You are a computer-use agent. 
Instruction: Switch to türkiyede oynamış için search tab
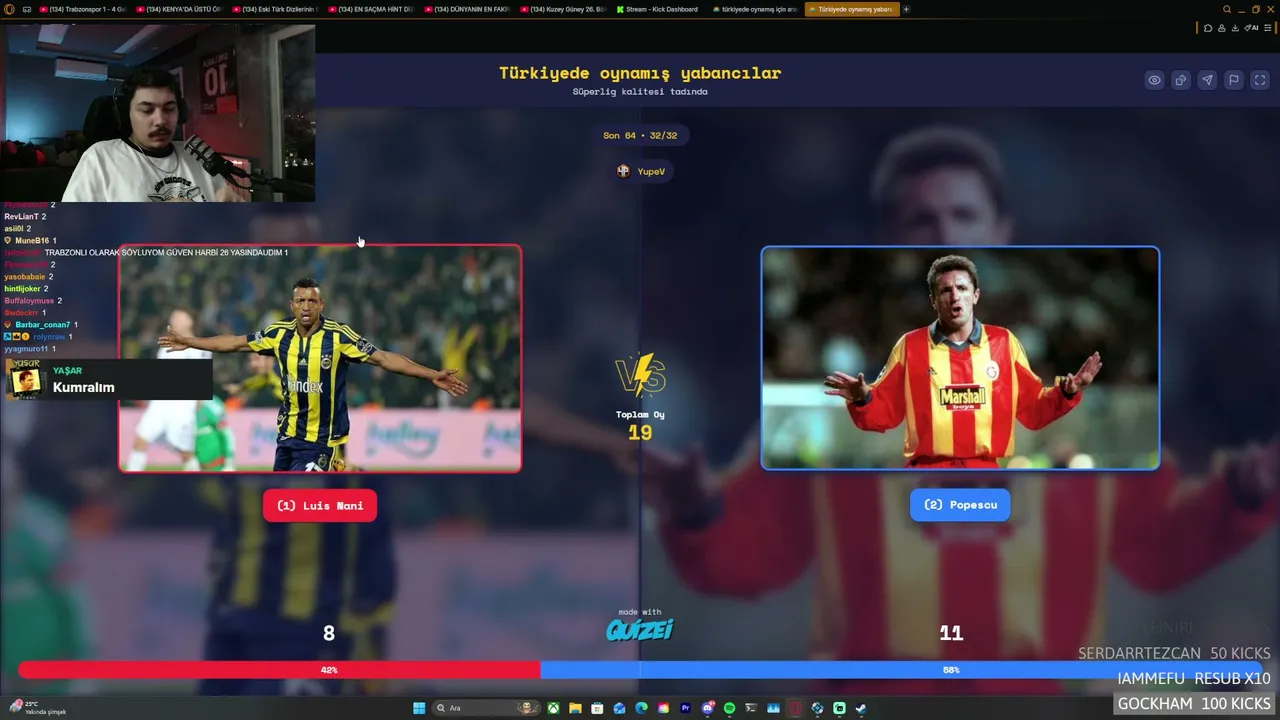click(755, 9)
